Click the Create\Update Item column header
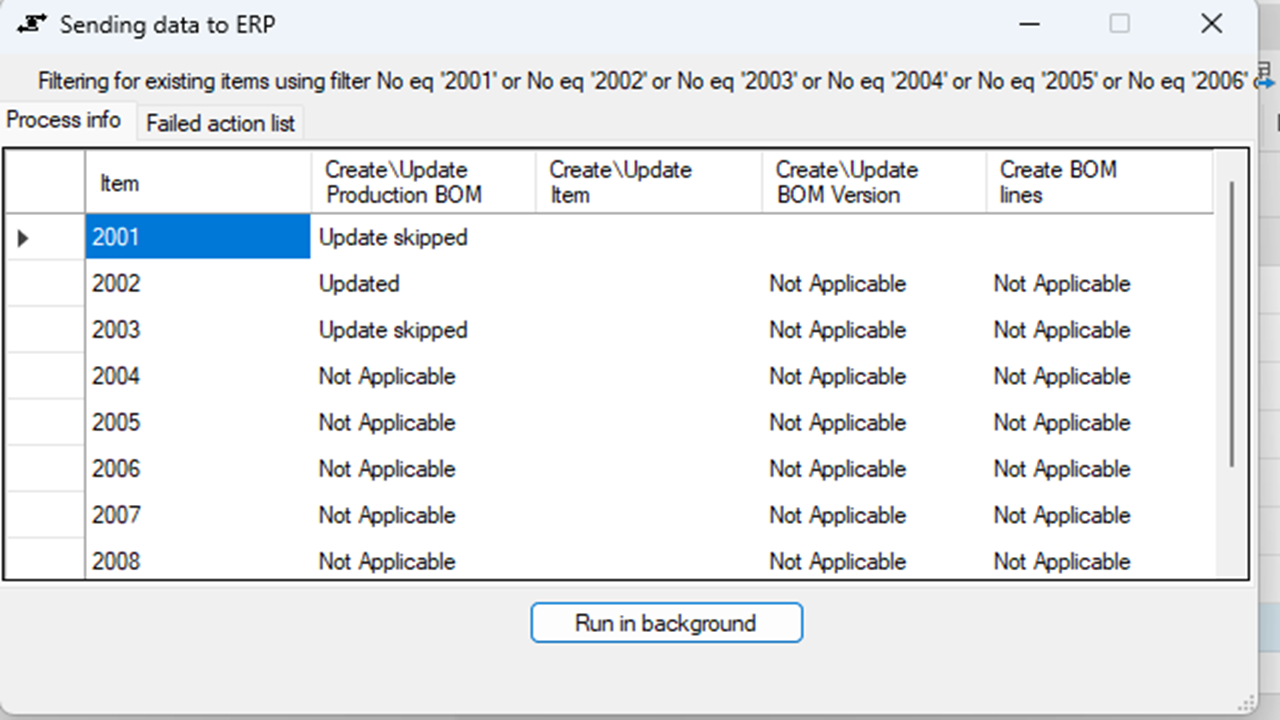Screen dimensions: 1280x720 (x=649, y=183)
